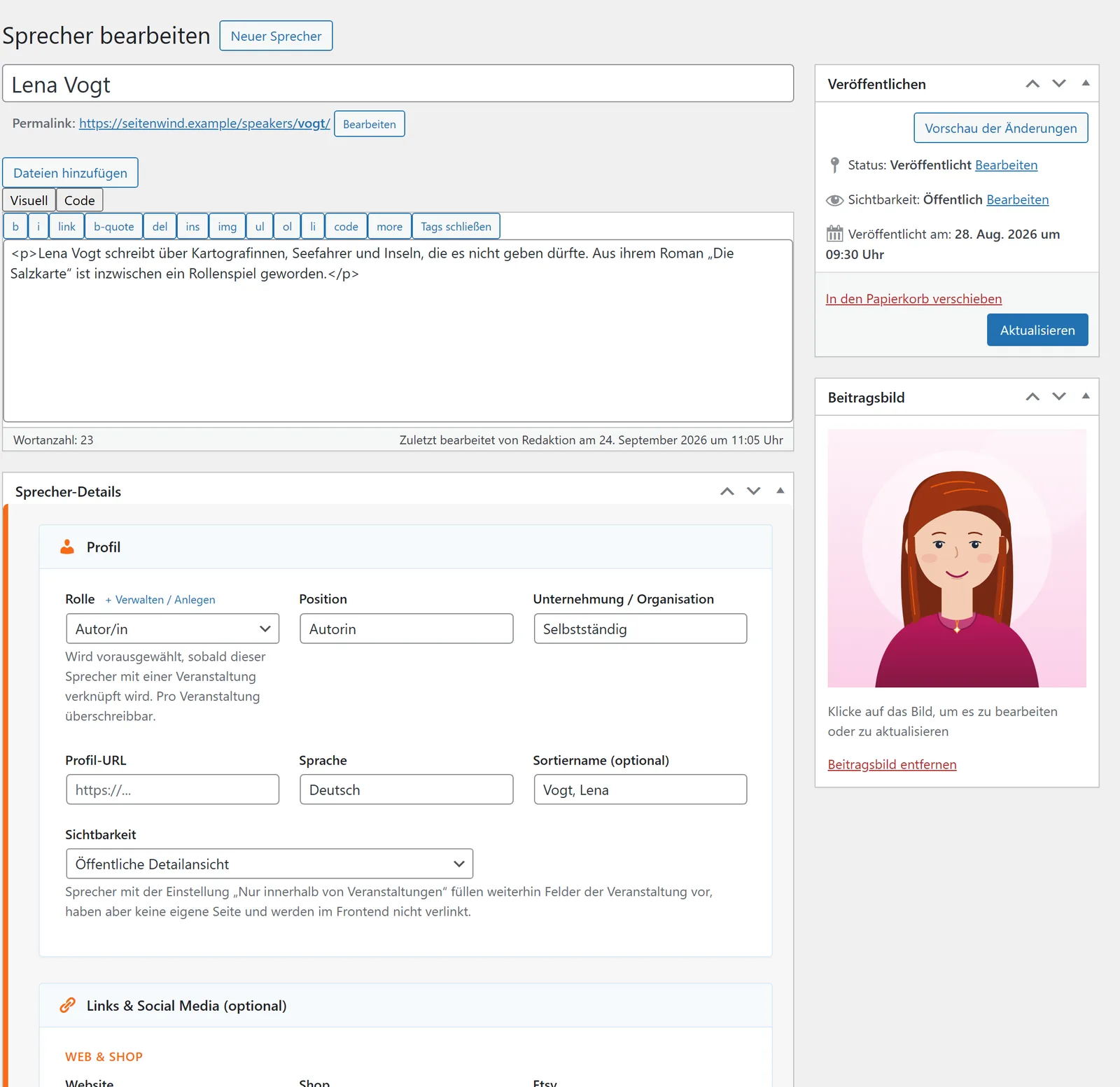Insert ins tag
The image size is (1120, 1087).
coord(192,227)
